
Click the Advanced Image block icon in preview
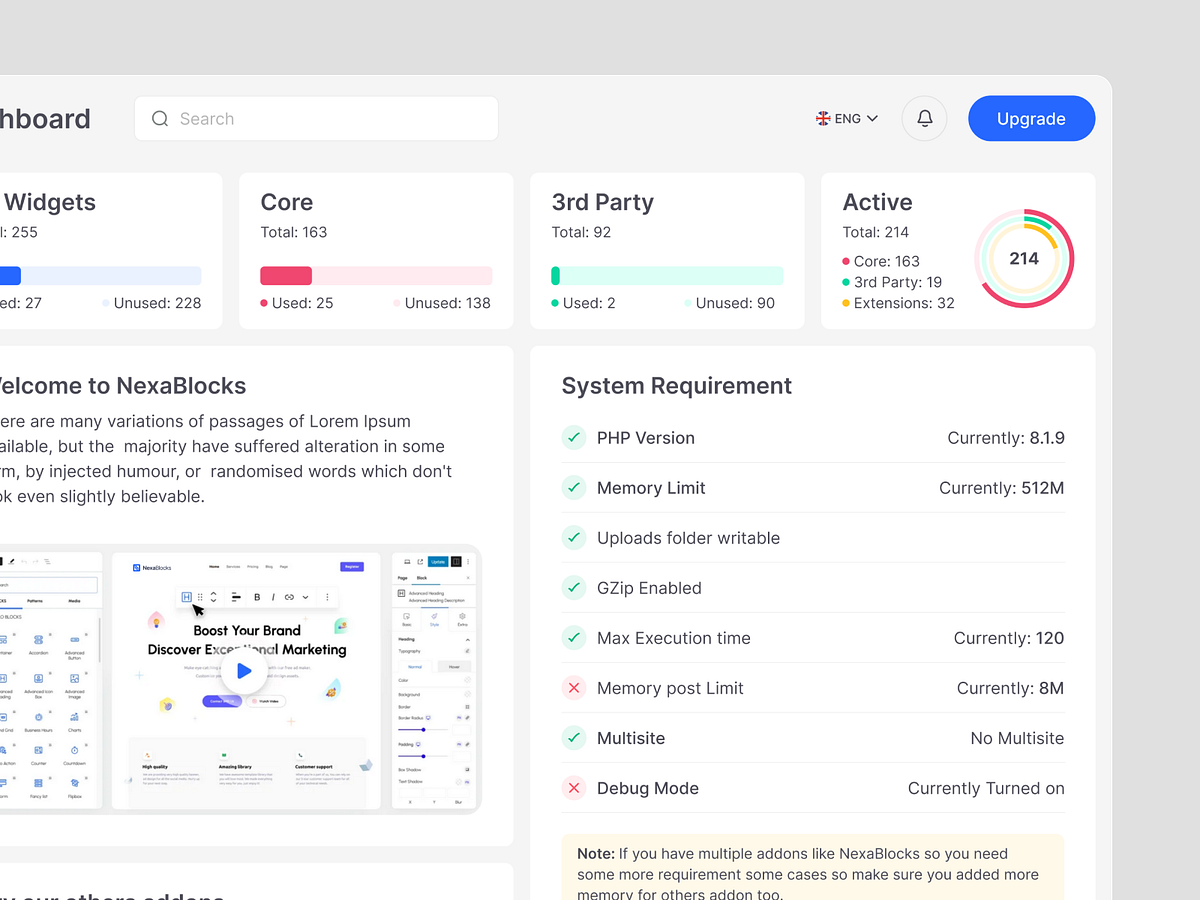coord(75,678)
